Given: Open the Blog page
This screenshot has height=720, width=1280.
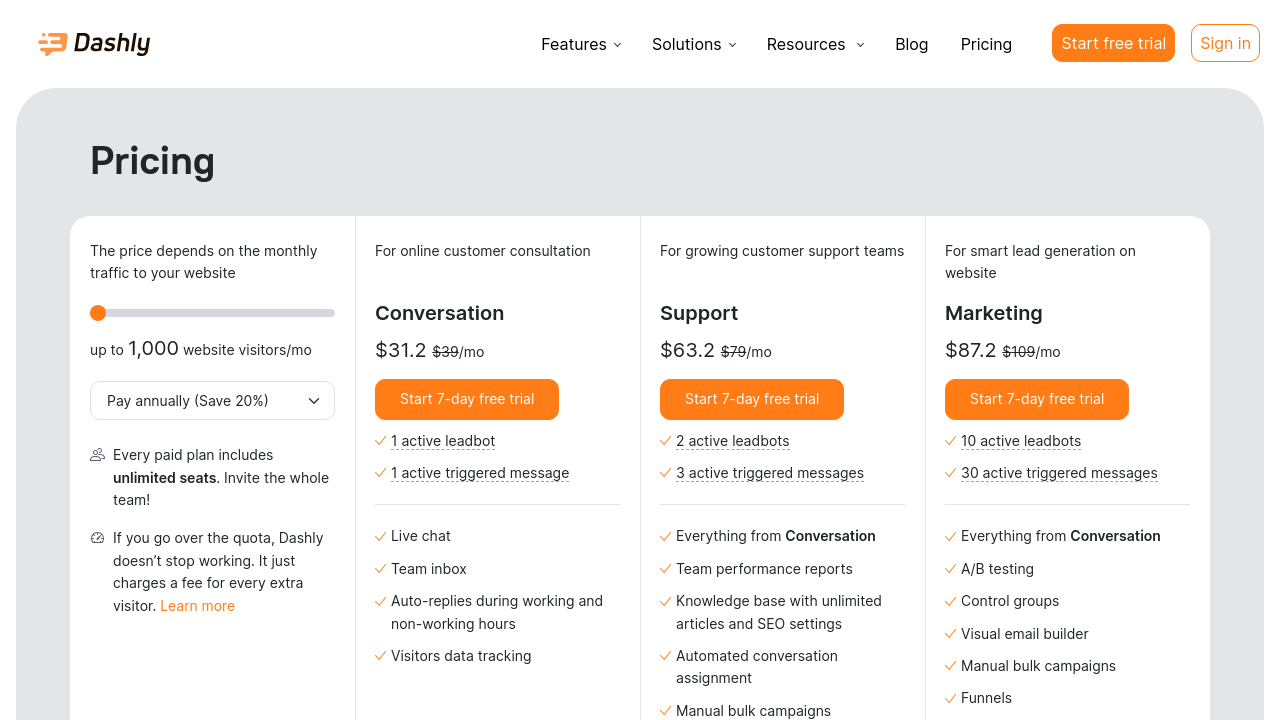Looking at the screenshot, I should [x=911, y=44].
